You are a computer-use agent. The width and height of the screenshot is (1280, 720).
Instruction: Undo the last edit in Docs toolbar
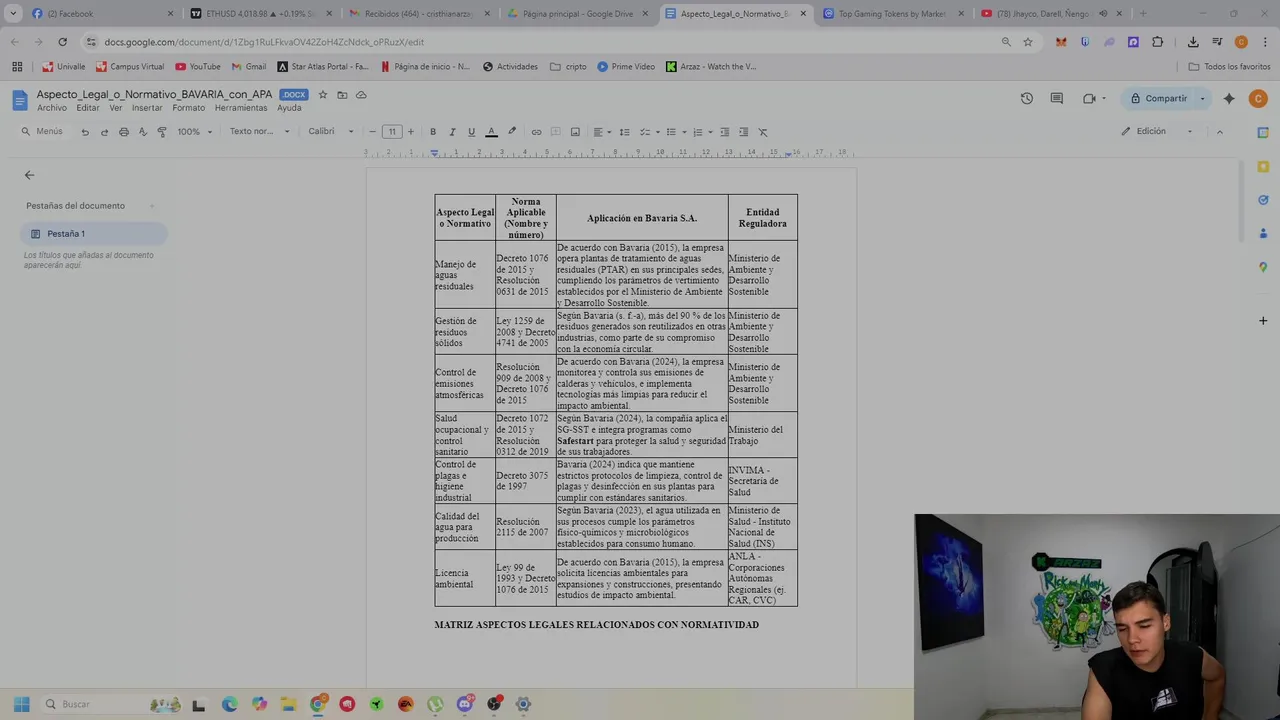pyautogui.click(x=85, y=132)
